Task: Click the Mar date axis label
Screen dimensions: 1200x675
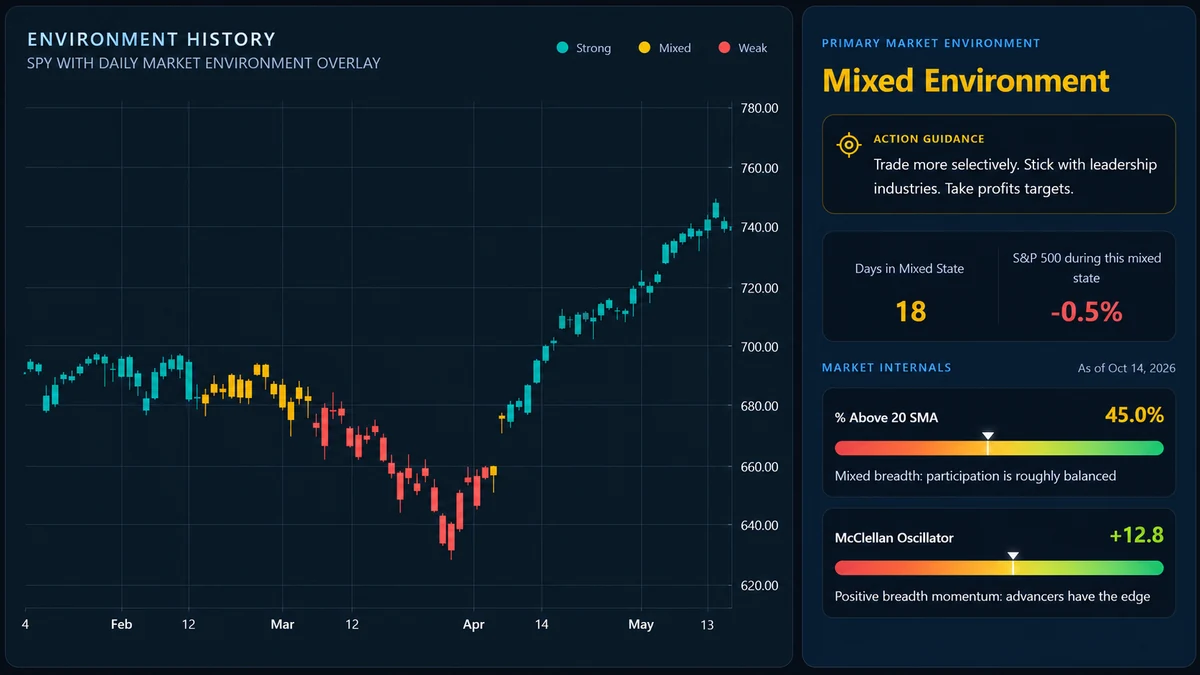Action: coord(282,624)
